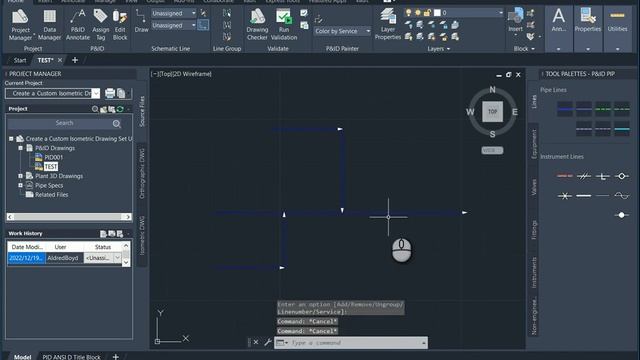Click the Assign Tag tool
The width and height of the screenshot is (640, 360).
coord(100,25)
